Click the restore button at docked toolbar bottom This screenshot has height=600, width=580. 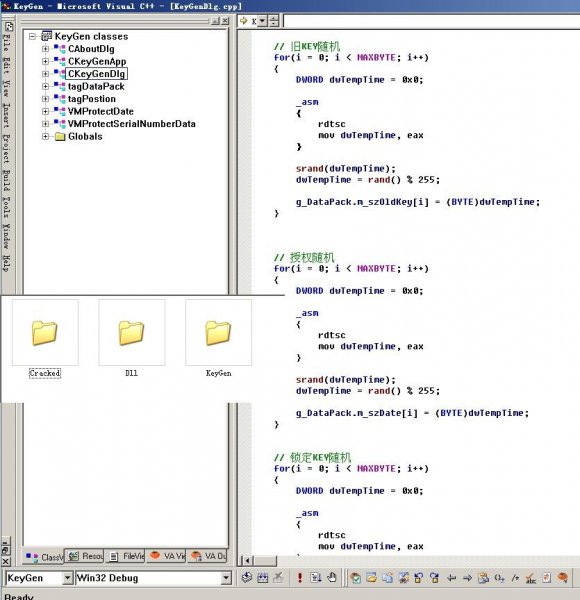5,550
